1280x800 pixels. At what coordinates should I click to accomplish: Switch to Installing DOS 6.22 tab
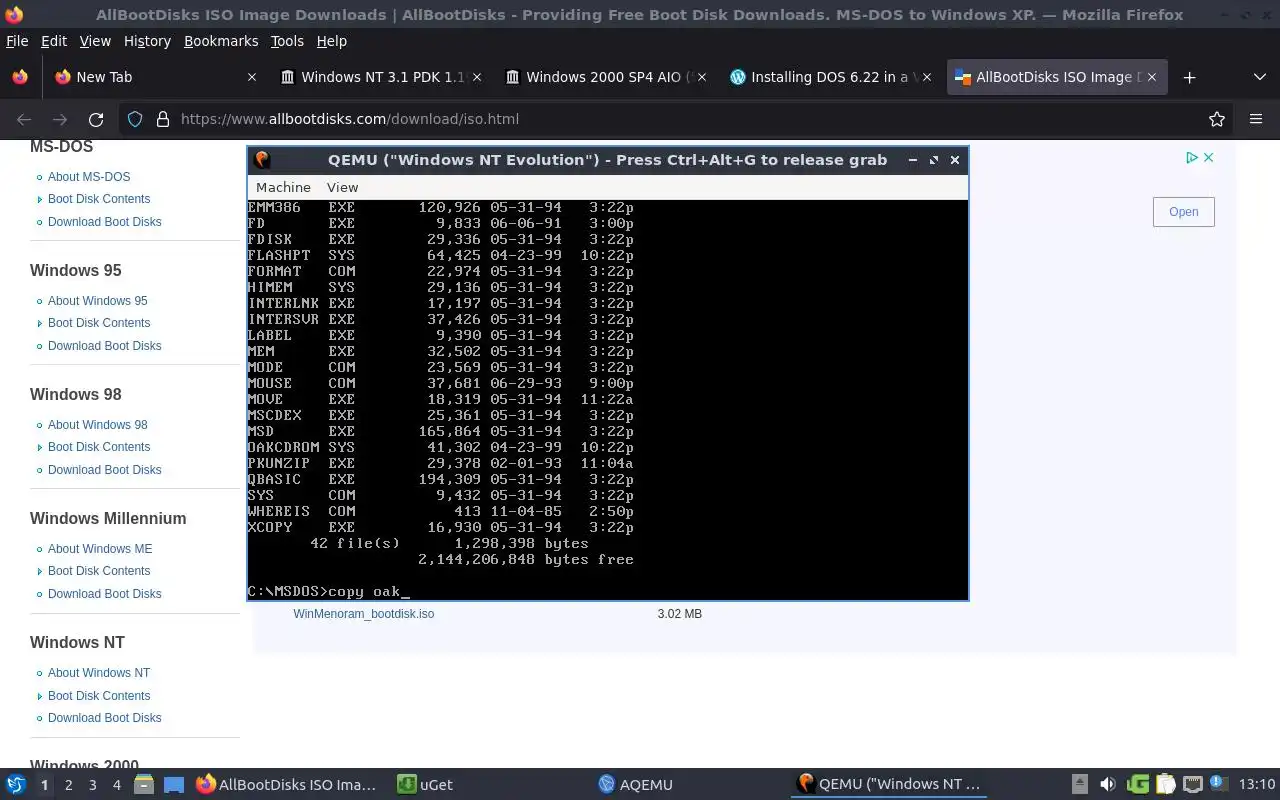[x=830, y=77]
